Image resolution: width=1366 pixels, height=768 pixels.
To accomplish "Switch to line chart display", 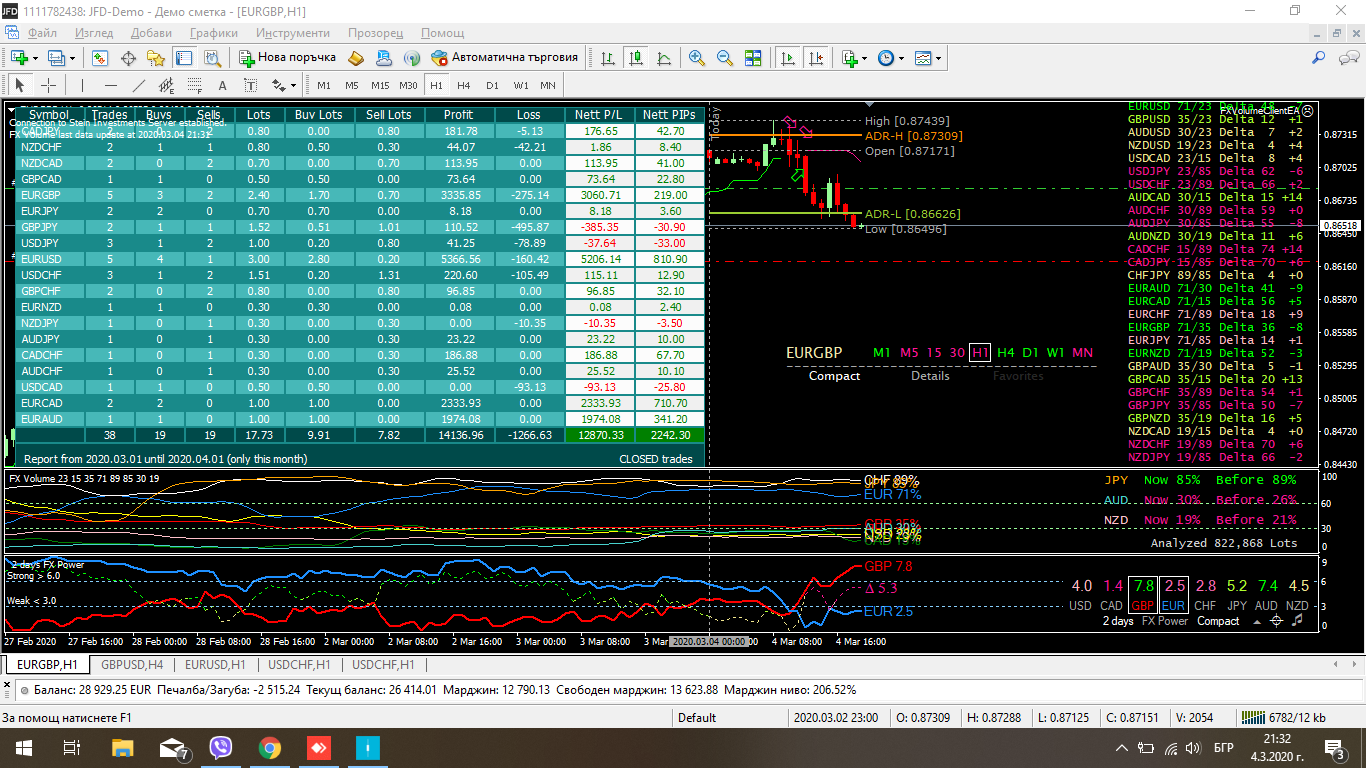I will coord(664,58).
